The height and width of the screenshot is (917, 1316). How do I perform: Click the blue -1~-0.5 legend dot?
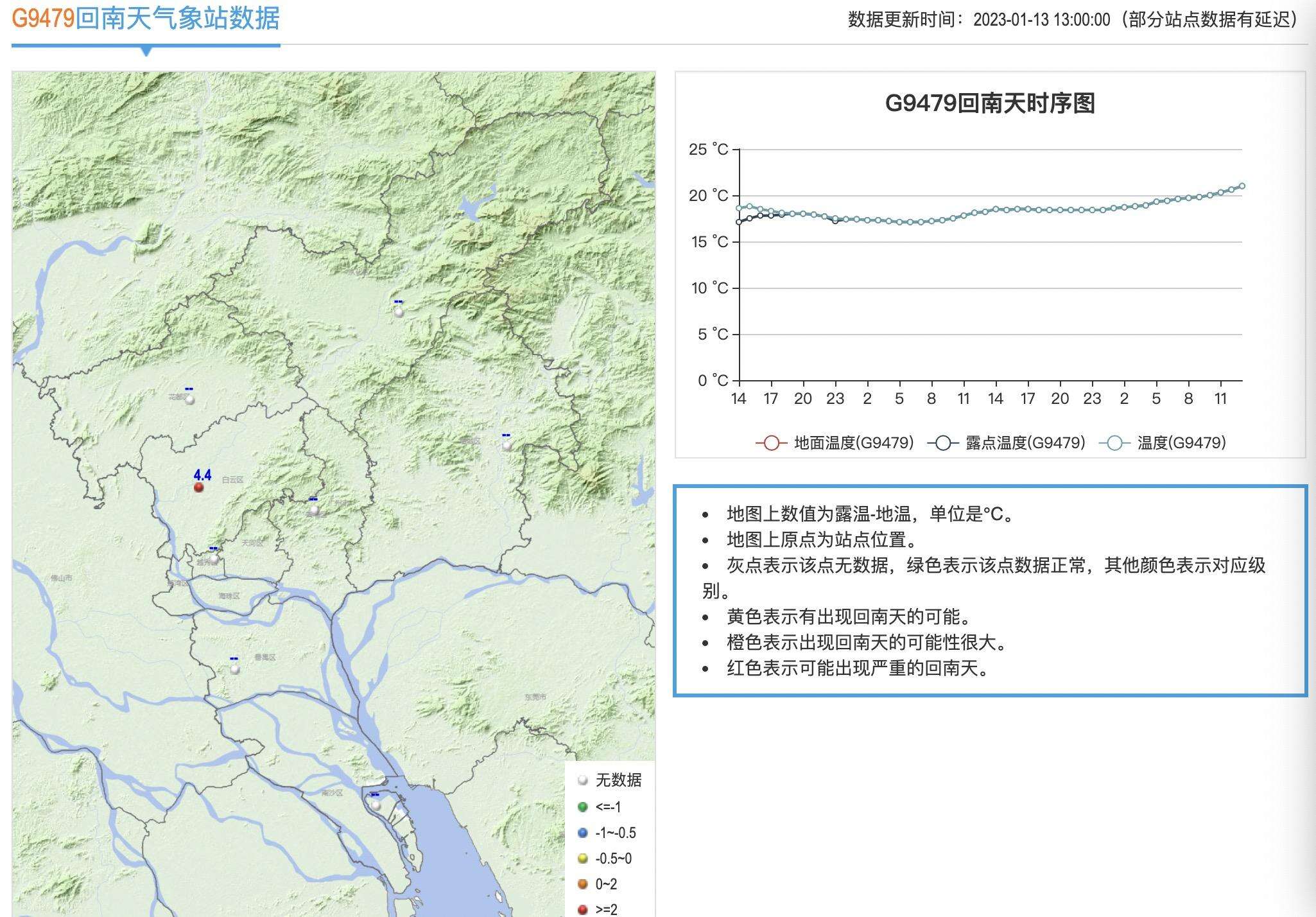click(x=583, y=833)
